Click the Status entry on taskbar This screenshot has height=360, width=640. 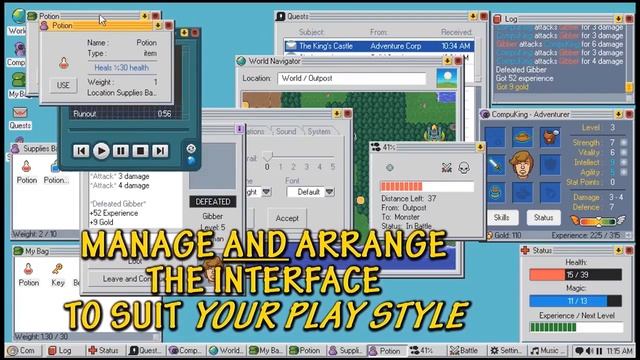[x=104, y=350]
